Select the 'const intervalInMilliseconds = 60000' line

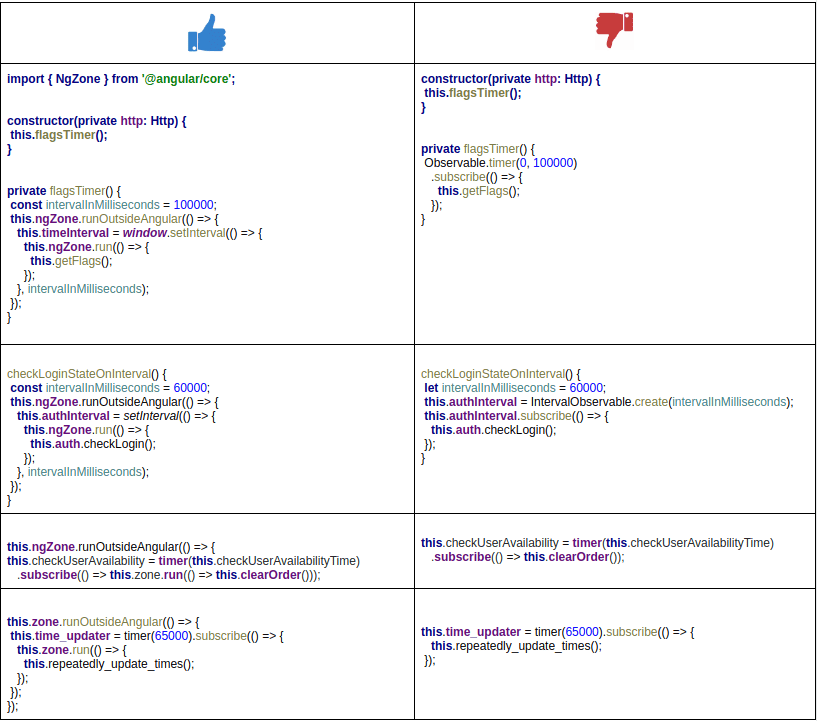click(x=109, y=388)
